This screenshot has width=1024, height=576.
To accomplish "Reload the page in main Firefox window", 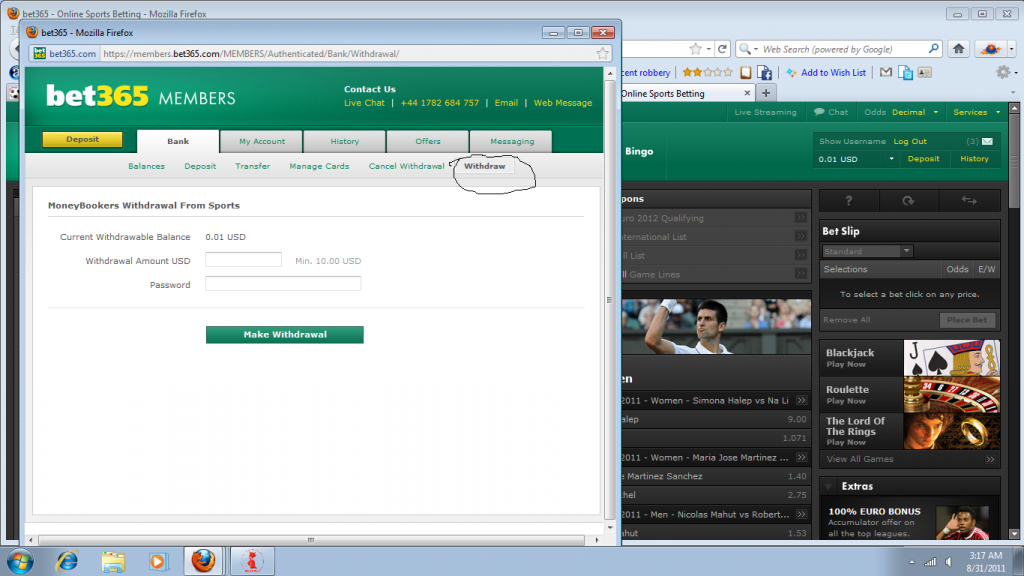I will [722, 49].
